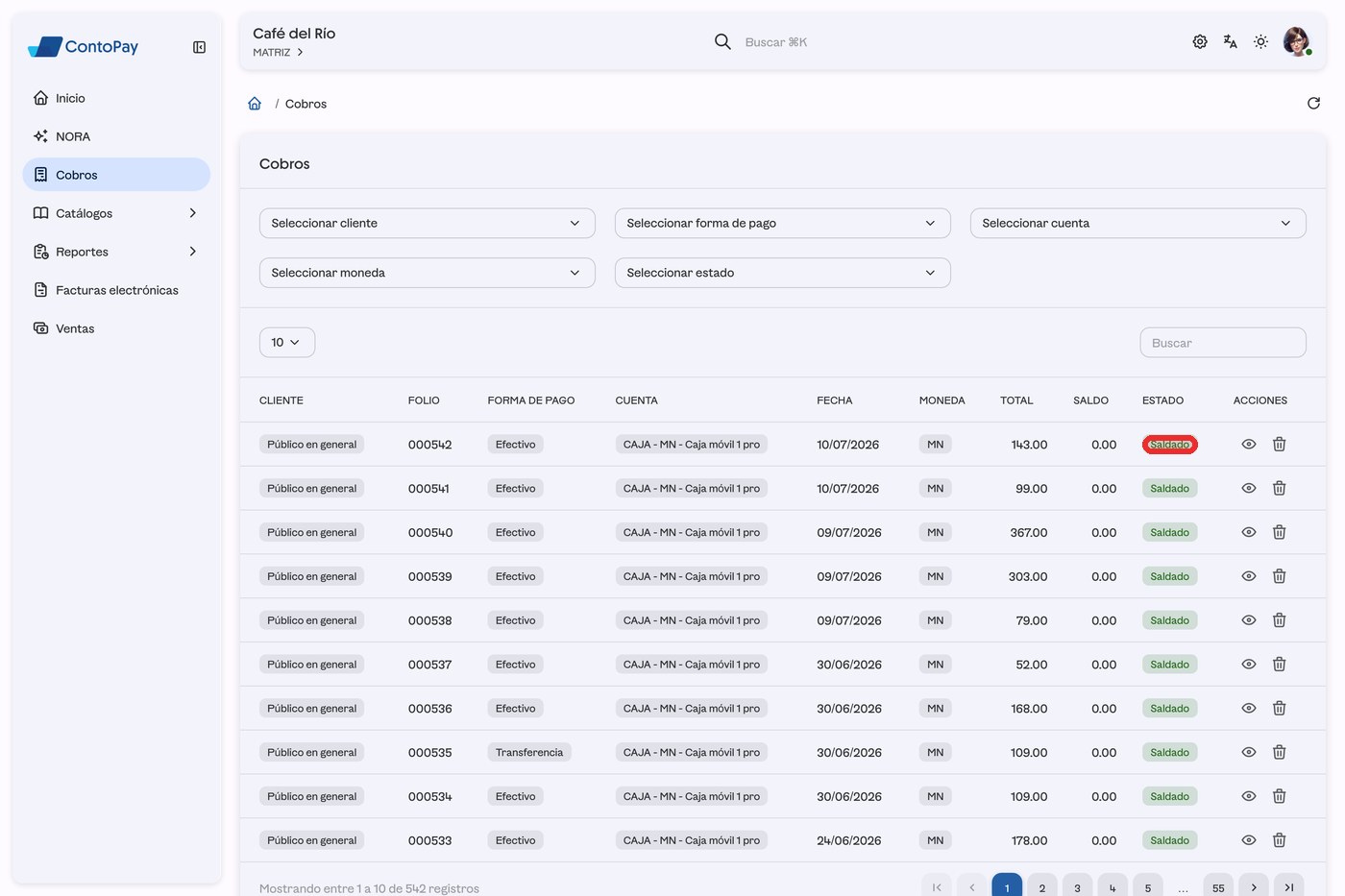
Task: Open the language translation icon
Action: pos(1231,41)
